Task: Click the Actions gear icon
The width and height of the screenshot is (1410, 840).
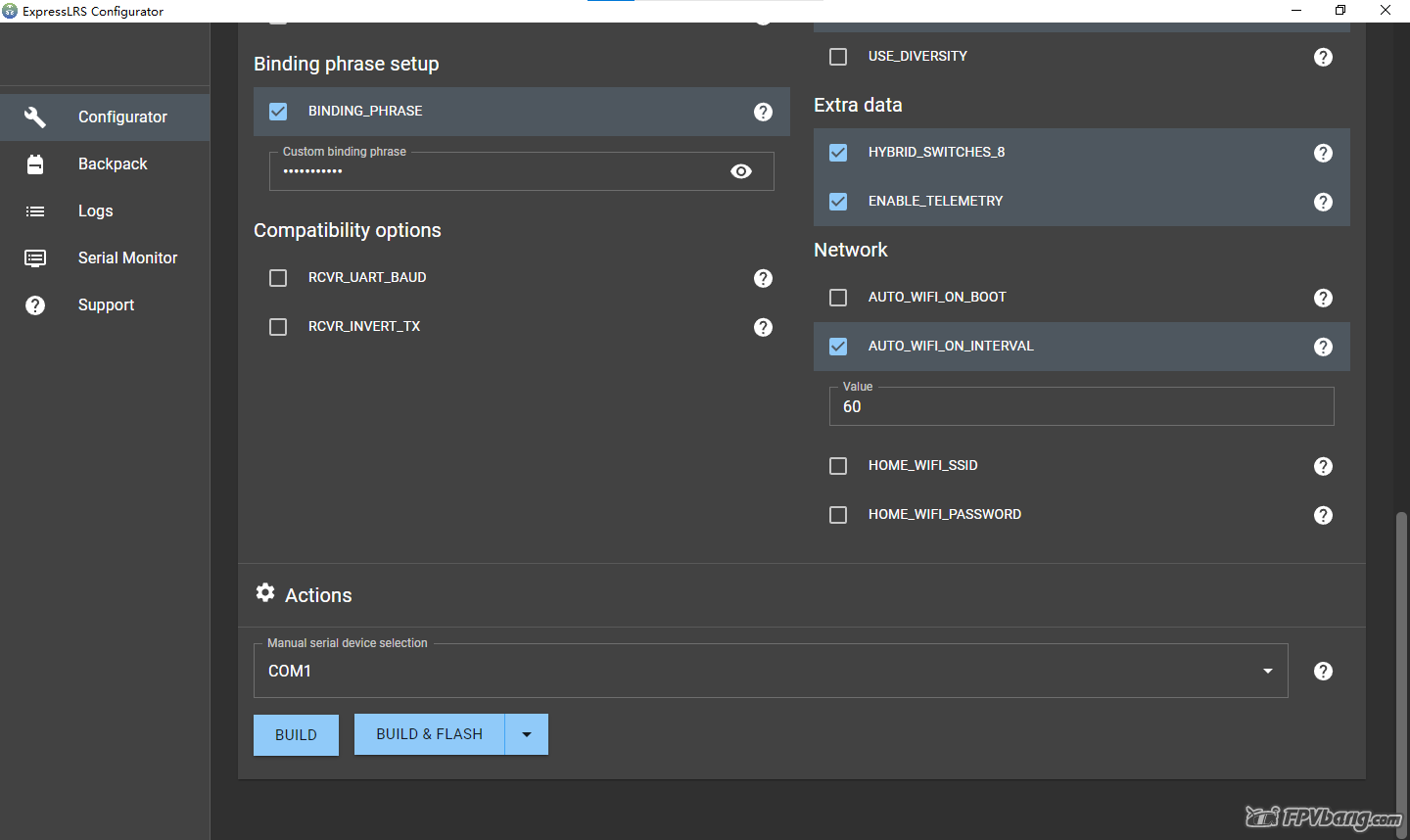Action: coord(265,592)
